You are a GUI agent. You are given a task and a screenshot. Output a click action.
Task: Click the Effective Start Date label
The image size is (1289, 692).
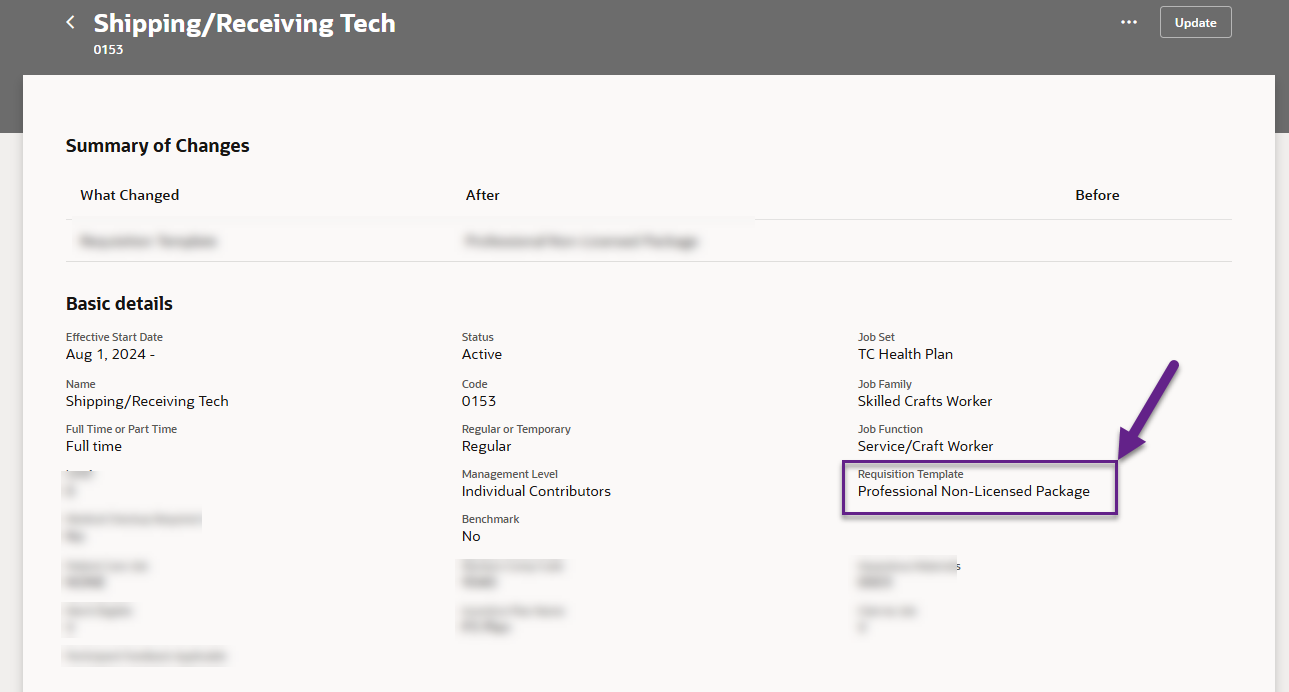(114, 337)
